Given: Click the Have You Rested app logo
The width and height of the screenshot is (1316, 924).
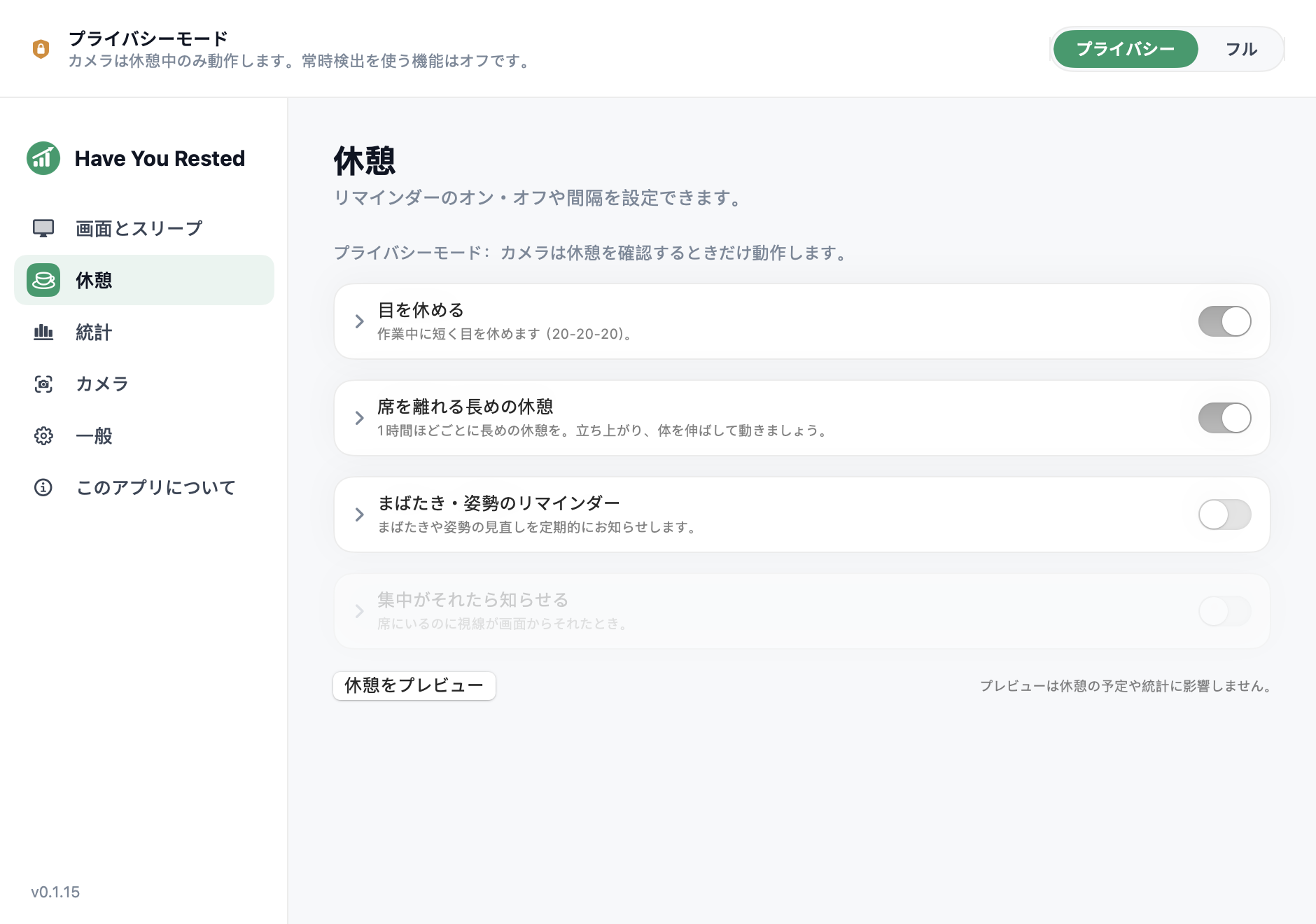Looking at the screenshot, I should pos(43,158).
